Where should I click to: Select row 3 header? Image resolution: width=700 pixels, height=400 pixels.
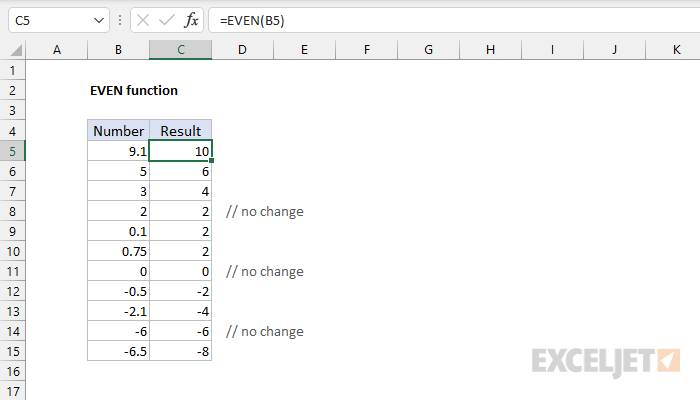click(x=12, y=110)
